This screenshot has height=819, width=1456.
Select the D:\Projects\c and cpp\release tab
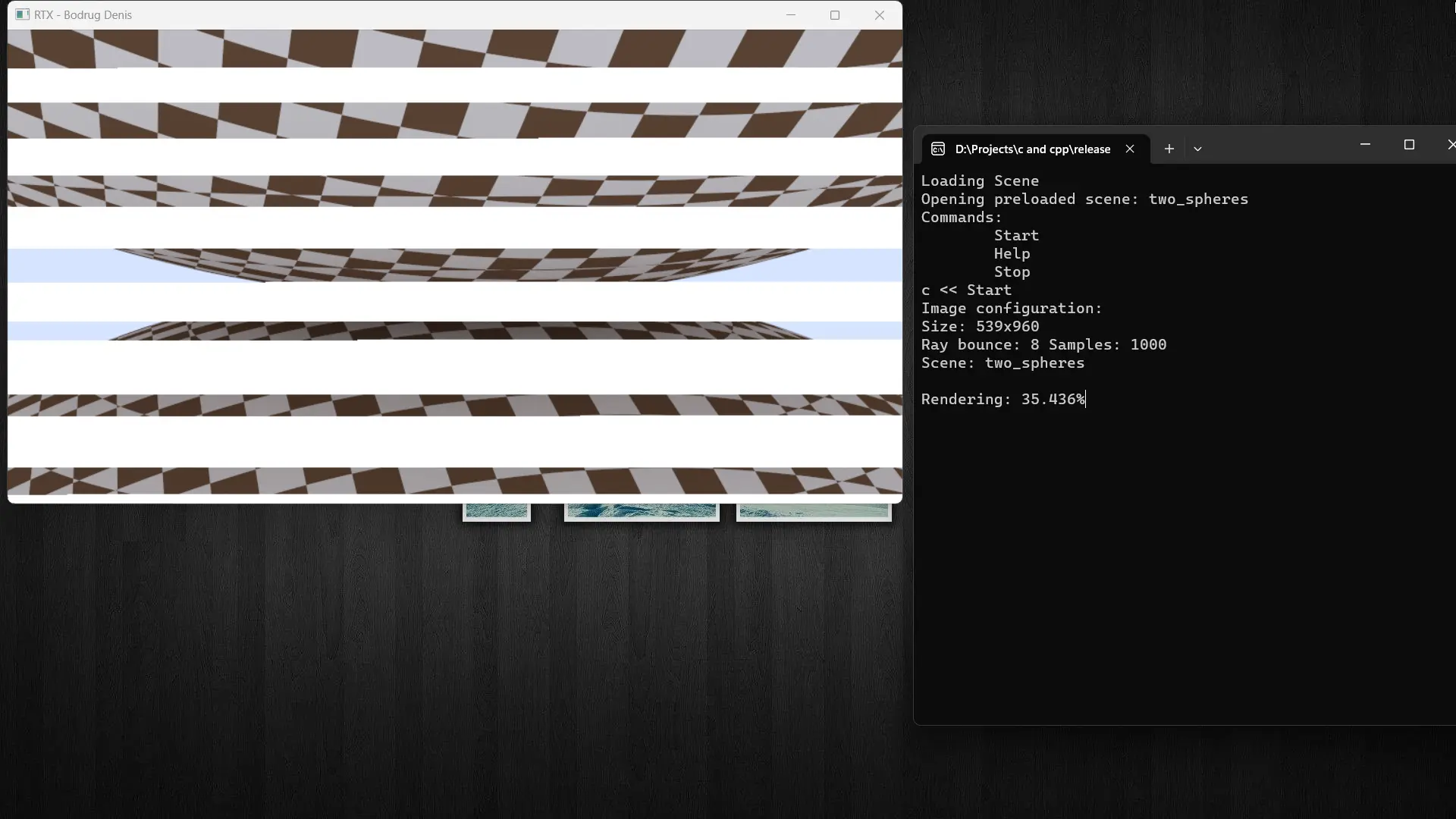tap(1036, 149)
